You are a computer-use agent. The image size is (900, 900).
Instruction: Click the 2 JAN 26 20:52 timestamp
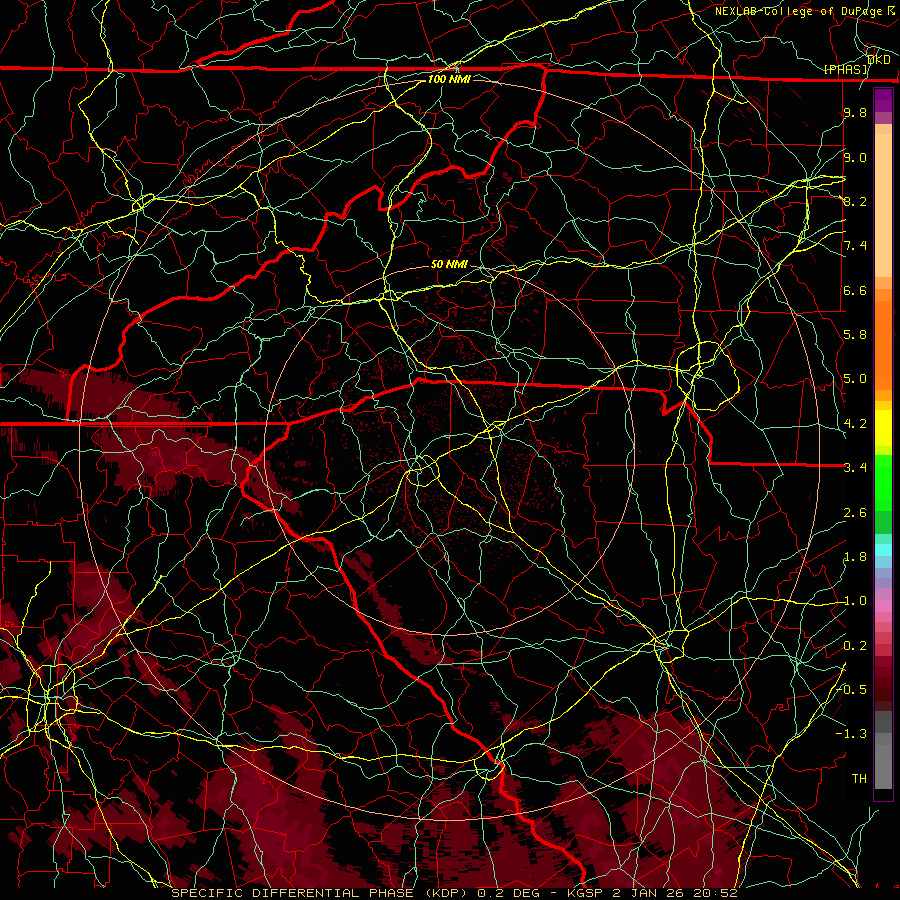coord(675,893)
